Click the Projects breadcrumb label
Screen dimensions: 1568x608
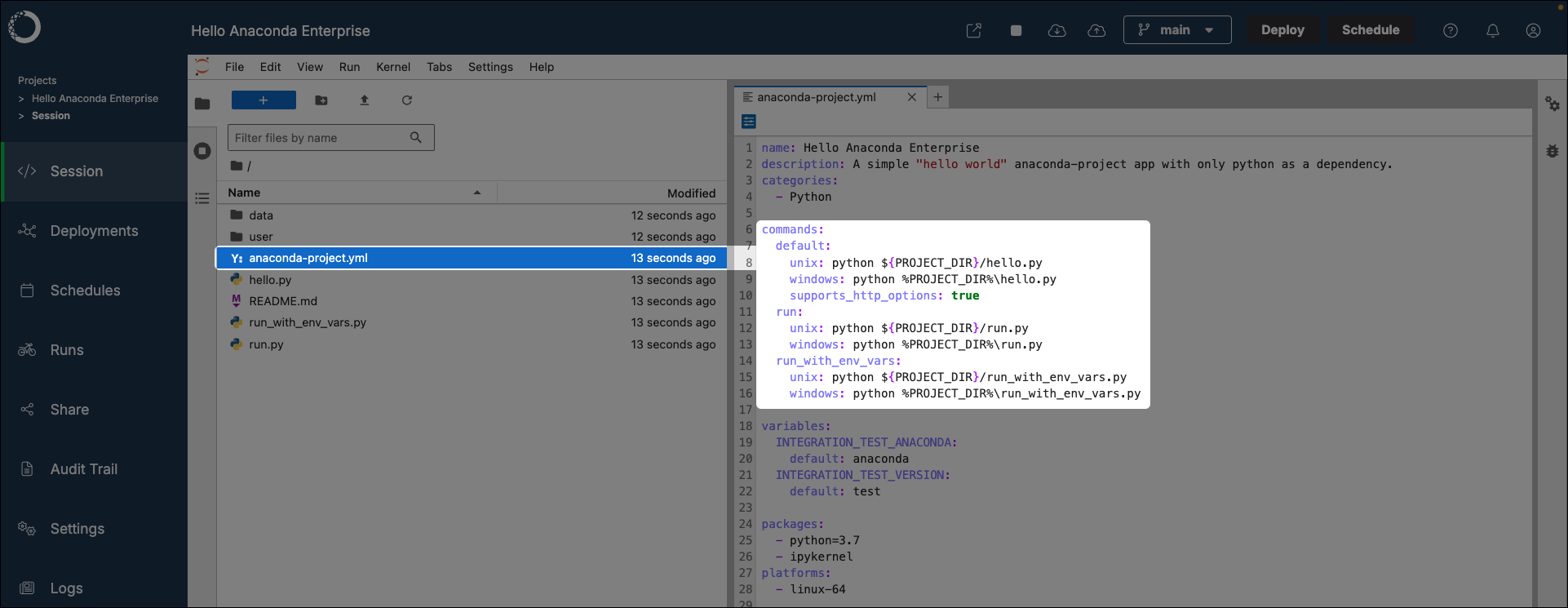(x=38, y=81)
